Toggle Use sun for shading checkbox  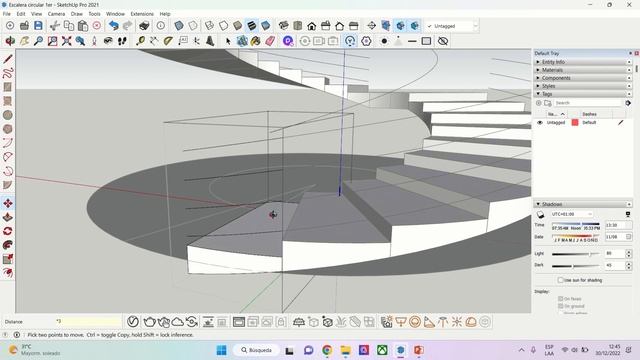coord(560,280)
